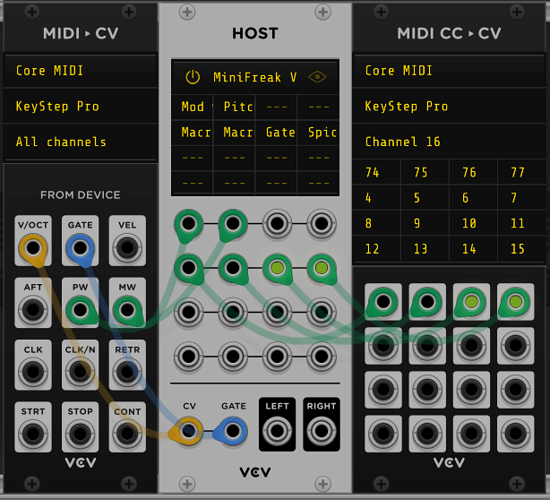Click the HOST GATE input jack
This screenshot has width=550, height=500.
click(233, 431)
